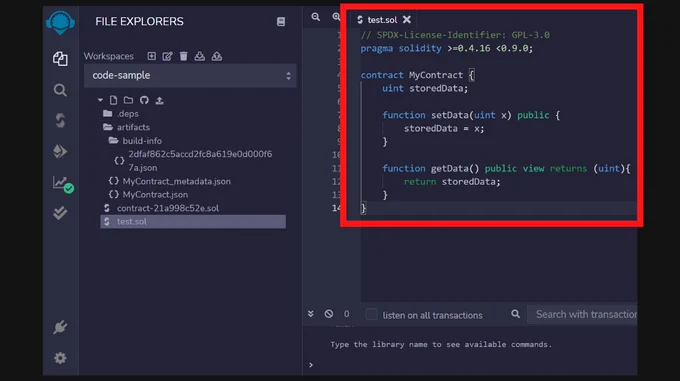Open the settings gear icon
Image resolution: width=680 pixels, height=381 pixels.
coord(60,358)
